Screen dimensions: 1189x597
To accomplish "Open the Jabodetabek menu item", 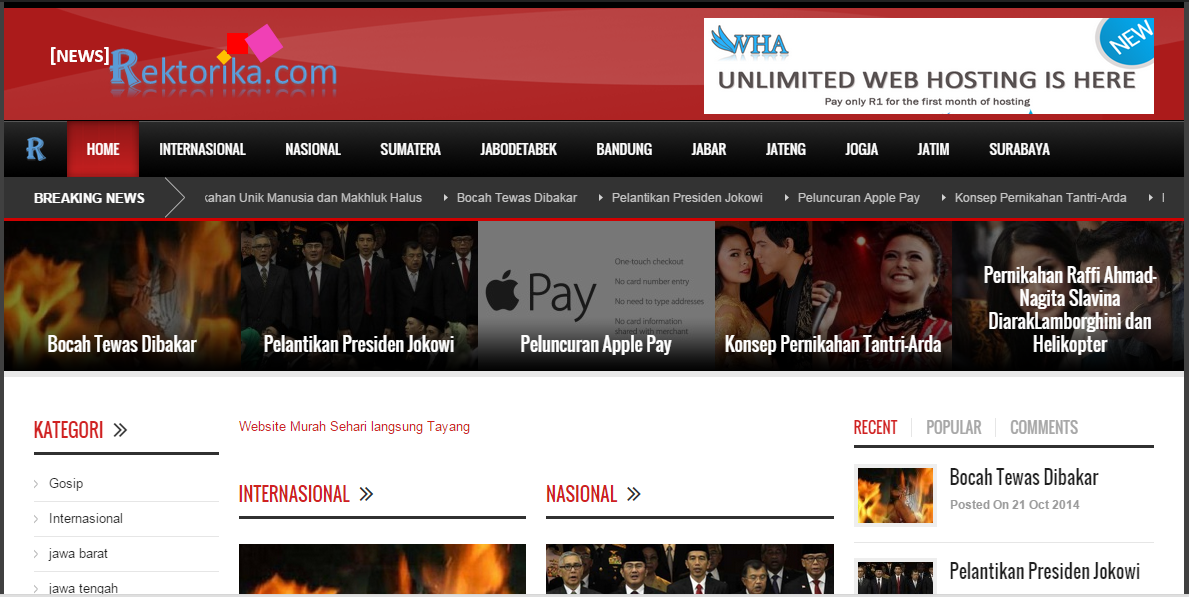I will (518, 149).
